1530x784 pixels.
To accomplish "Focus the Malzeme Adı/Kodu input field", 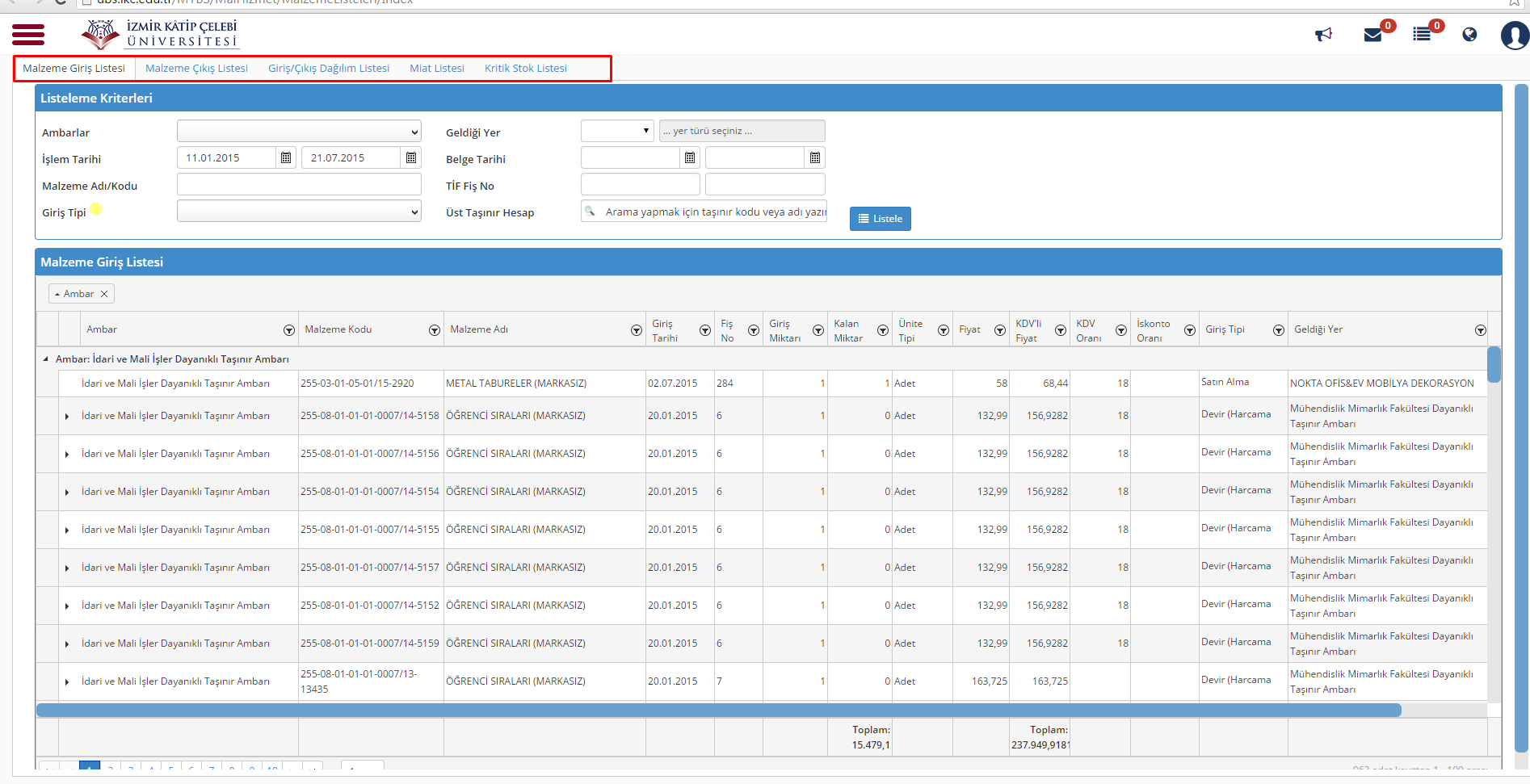I will (299, 185).
